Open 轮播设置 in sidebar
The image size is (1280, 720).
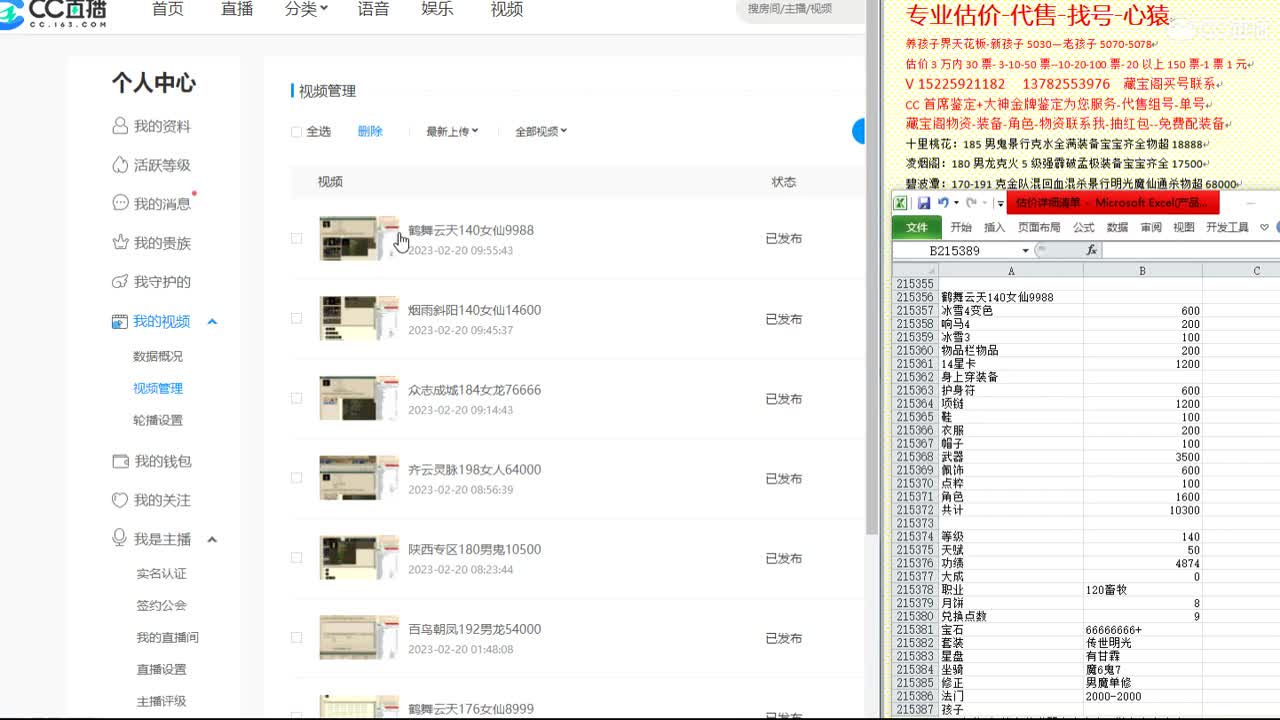tap(158, 420)
